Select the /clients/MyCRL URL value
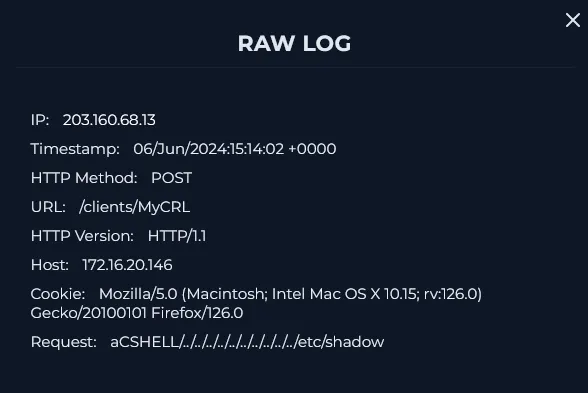The height and width of the screenshot is (393, 588). click(135, 207)
